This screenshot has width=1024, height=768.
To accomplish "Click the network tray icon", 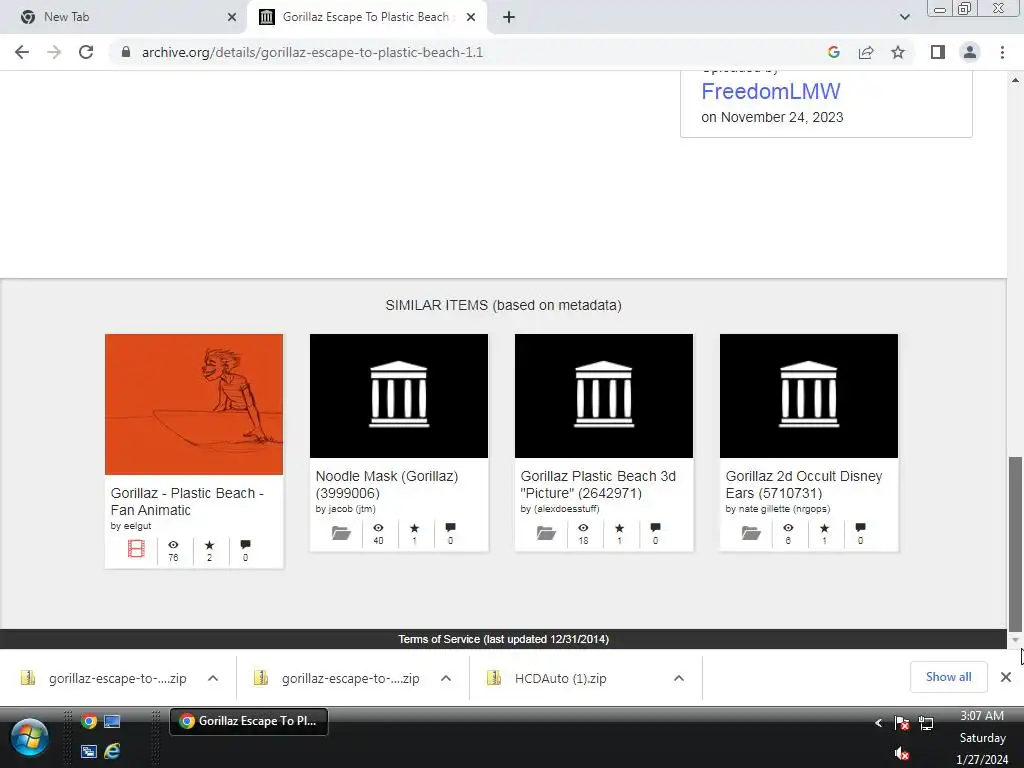I will tap(926, 723).
